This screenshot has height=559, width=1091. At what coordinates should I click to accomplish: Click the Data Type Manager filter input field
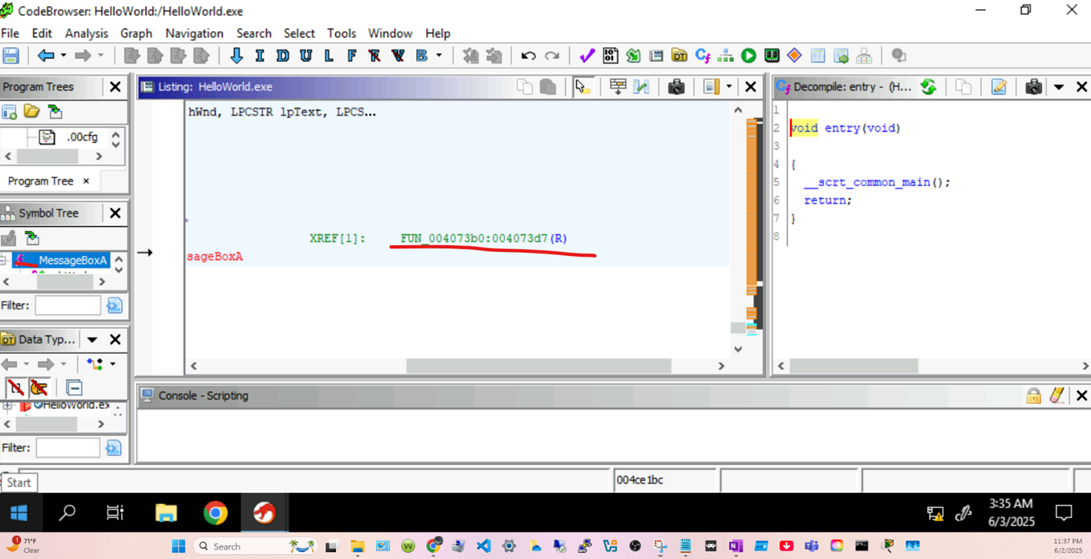tap(67, 448)
